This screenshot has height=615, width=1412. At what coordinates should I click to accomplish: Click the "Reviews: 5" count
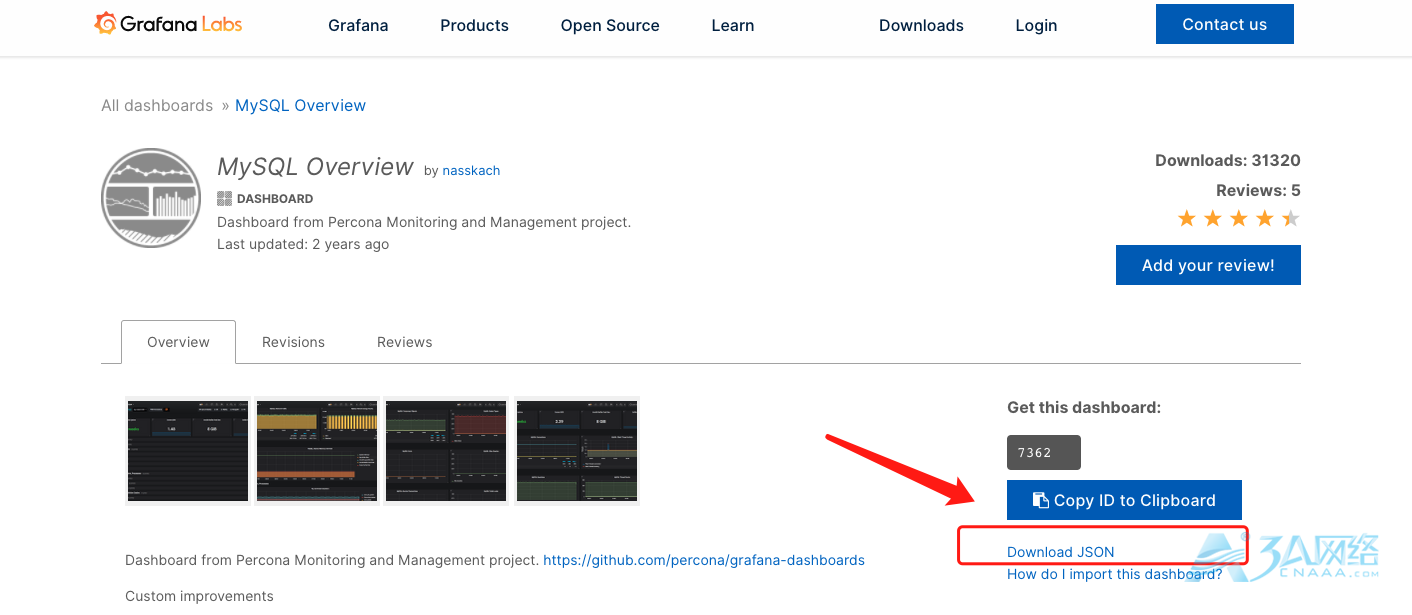click(x=1258, y=190)
